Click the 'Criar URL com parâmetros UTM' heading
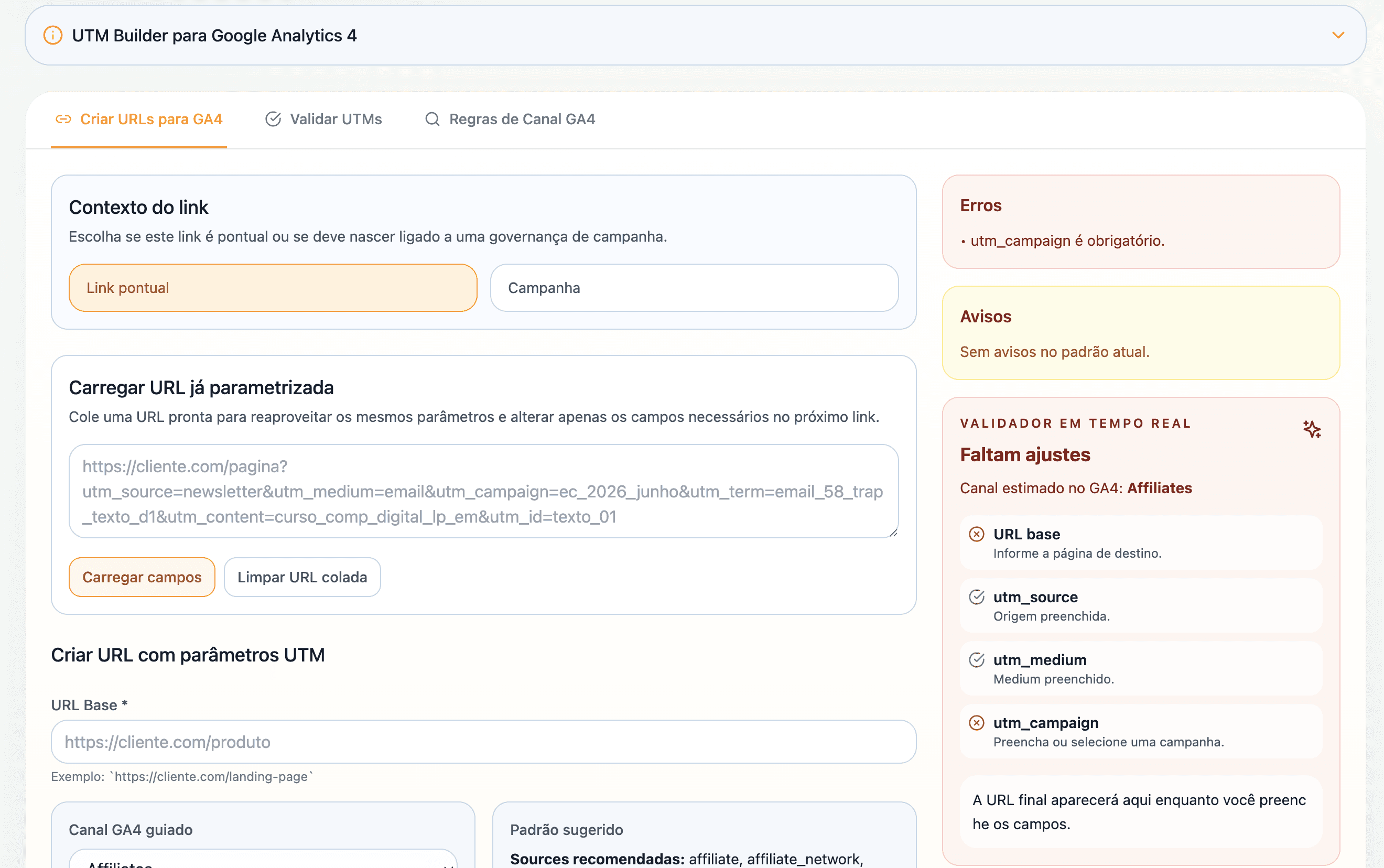 (x=188, y=655)
